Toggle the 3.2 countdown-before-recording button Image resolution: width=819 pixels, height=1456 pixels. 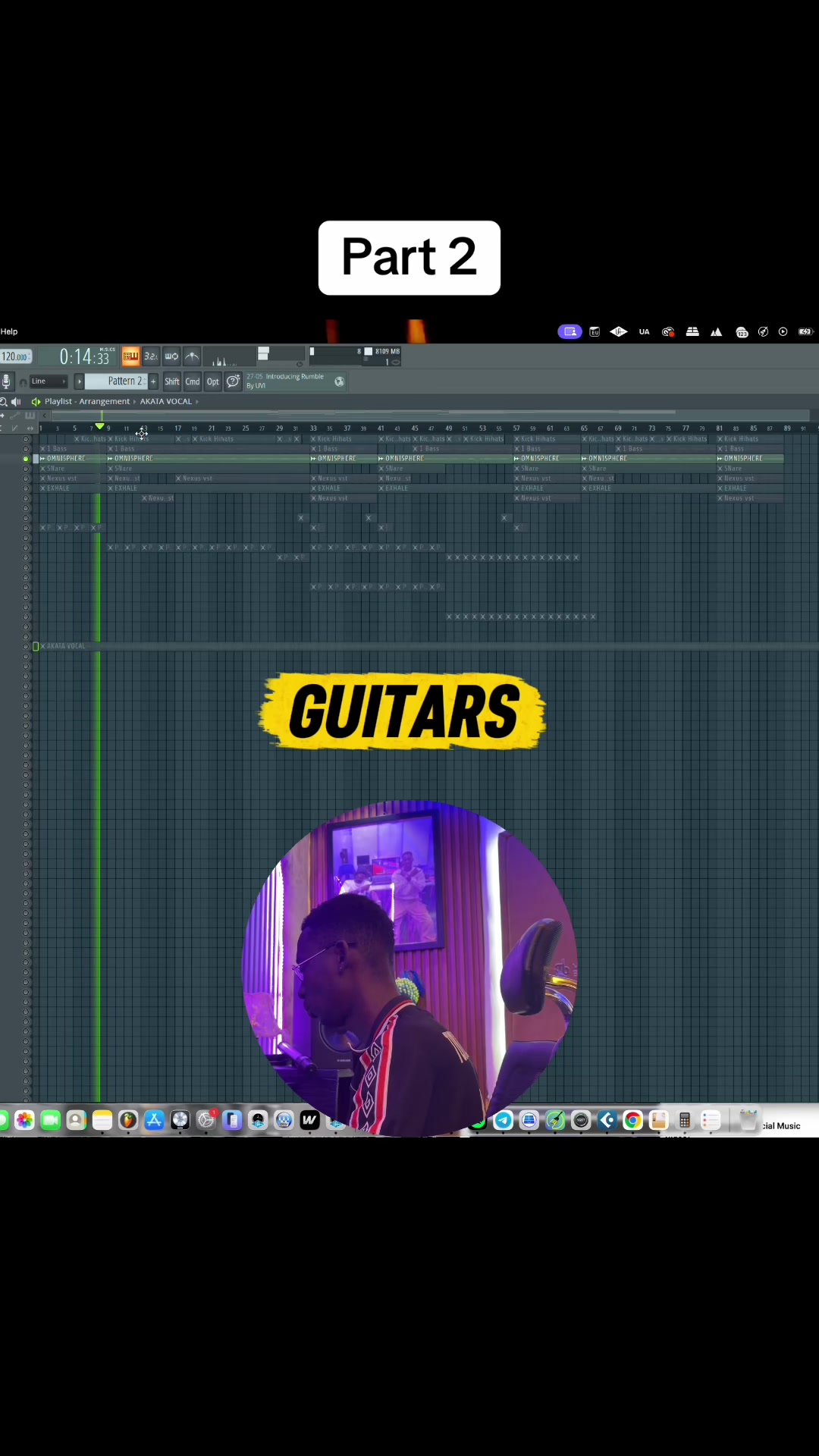click(151, 356)
